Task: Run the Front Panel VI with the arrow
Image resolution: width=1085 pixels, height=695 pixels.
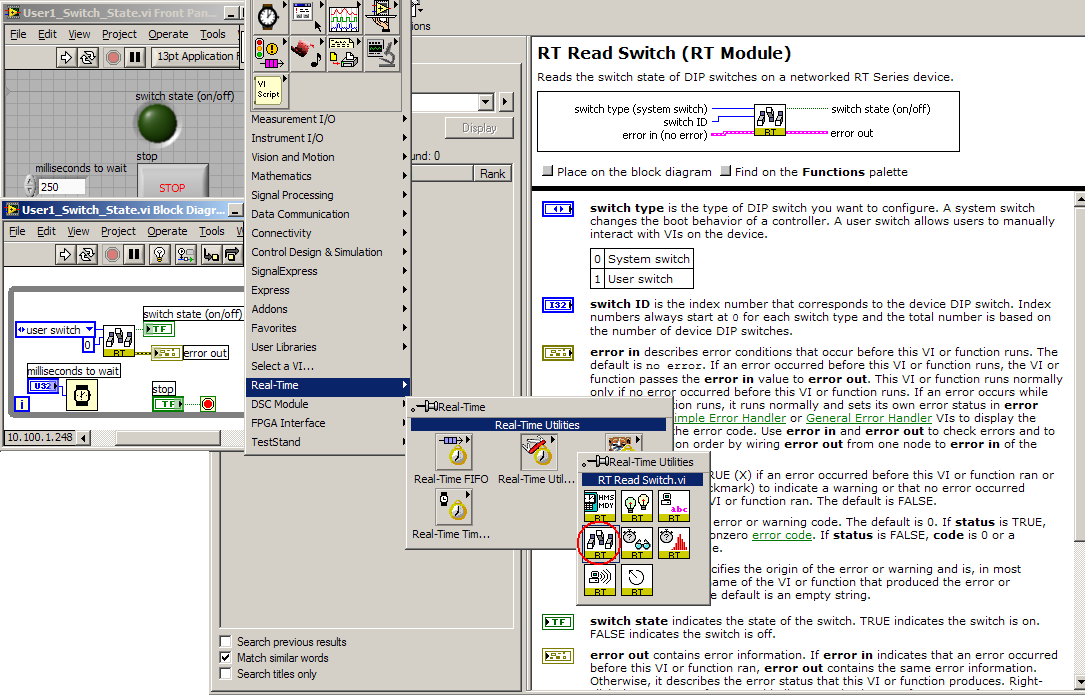Action: pos(66,57)
